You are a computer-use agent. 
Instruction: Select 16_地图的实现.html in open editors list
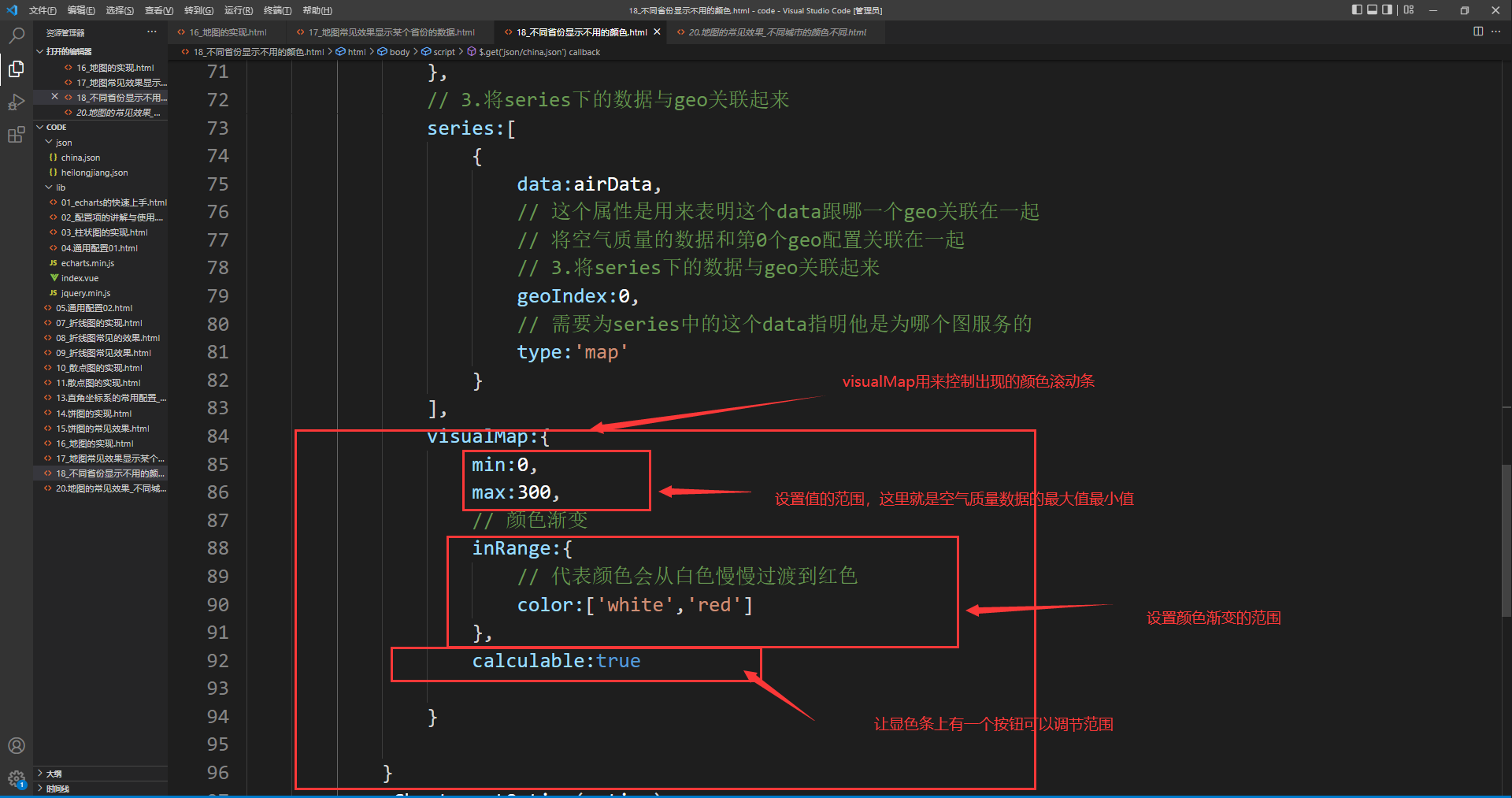coord(115,68)
